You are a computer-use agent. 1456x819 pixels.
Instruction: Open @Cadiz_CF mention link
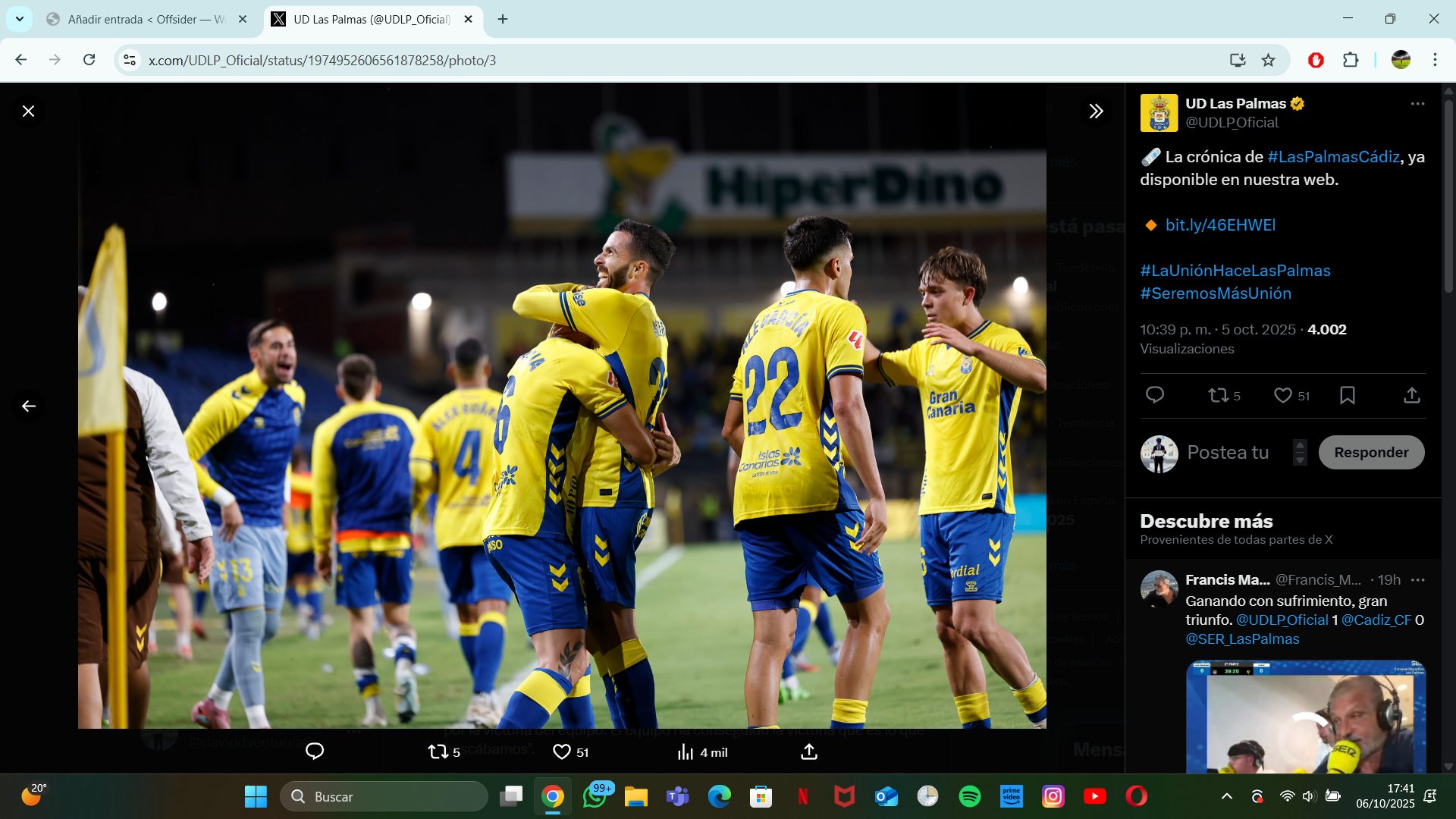click(1376, 620)
